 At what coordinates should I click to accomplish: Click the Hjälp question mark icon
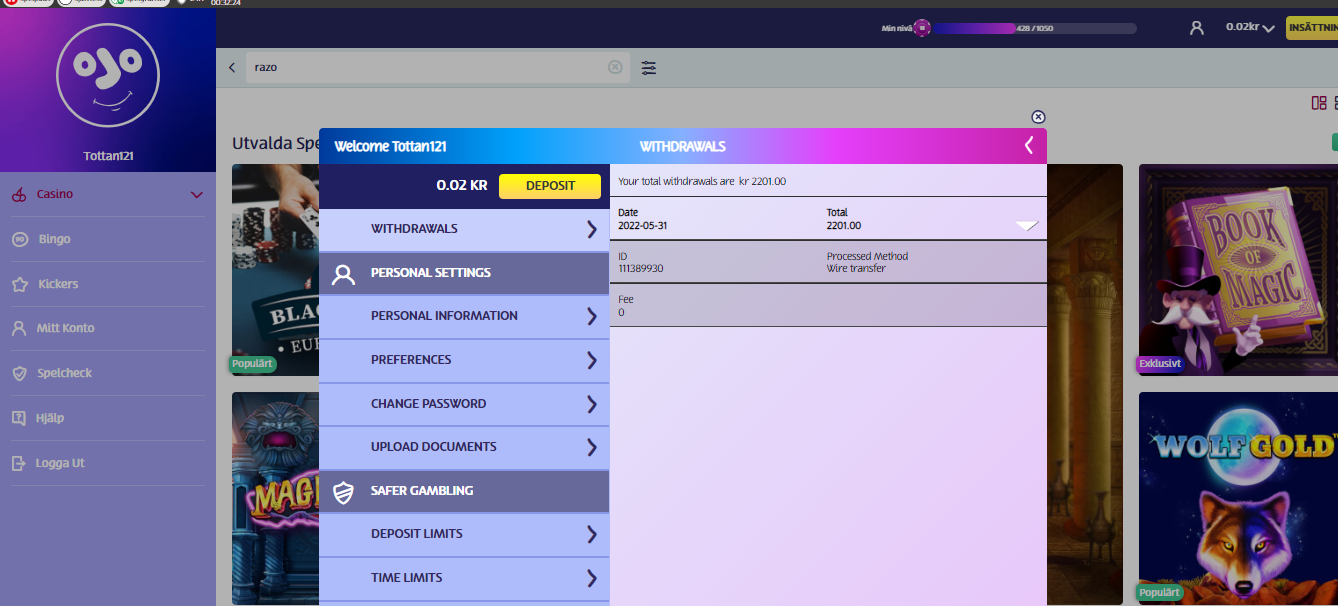click(x=19, y=418)
